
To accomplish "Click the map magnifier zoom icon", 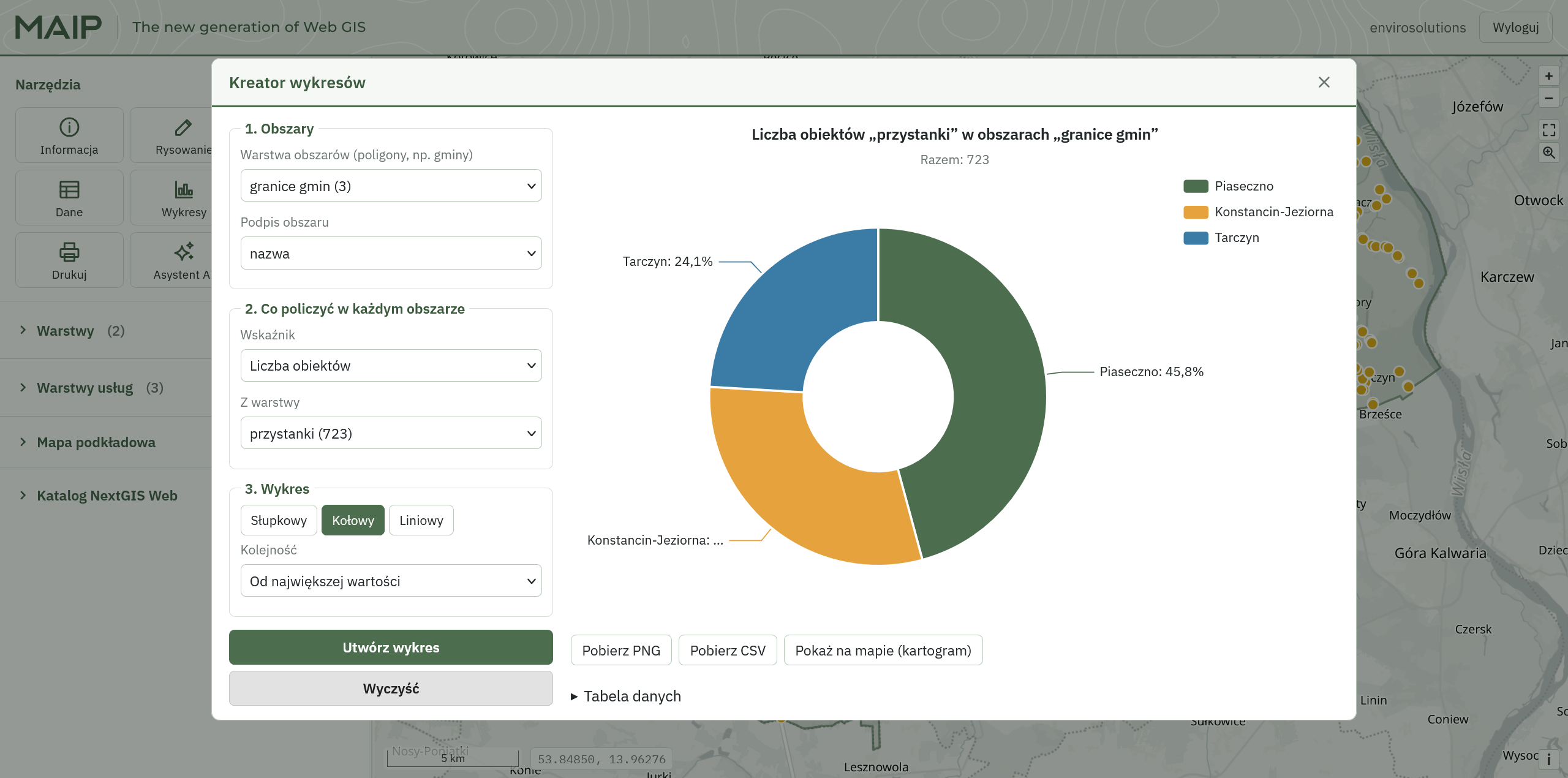I will (1548, 153).
